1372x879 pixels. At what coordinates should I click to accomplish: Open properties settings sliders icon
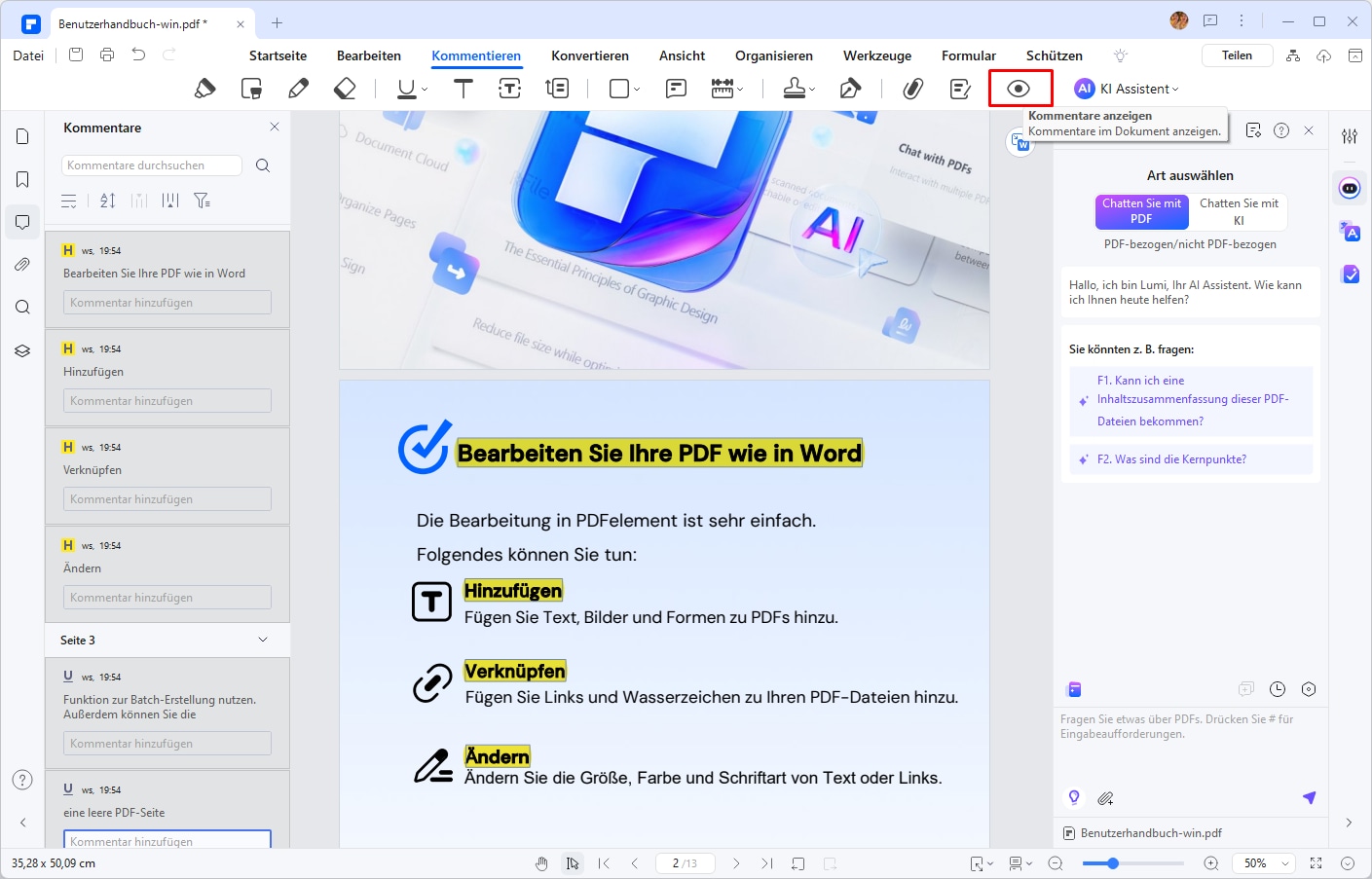1350,136
